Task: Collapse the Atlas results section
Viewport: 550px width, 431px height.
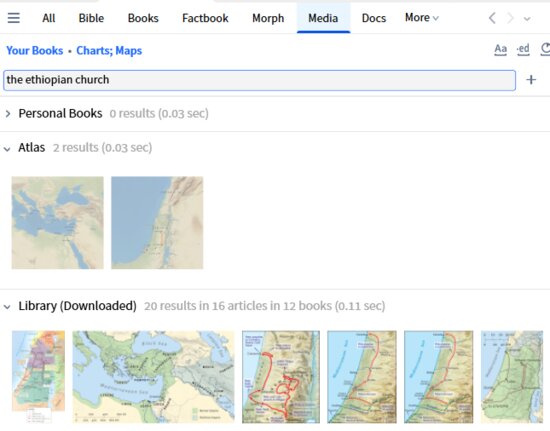Action: 7,149
